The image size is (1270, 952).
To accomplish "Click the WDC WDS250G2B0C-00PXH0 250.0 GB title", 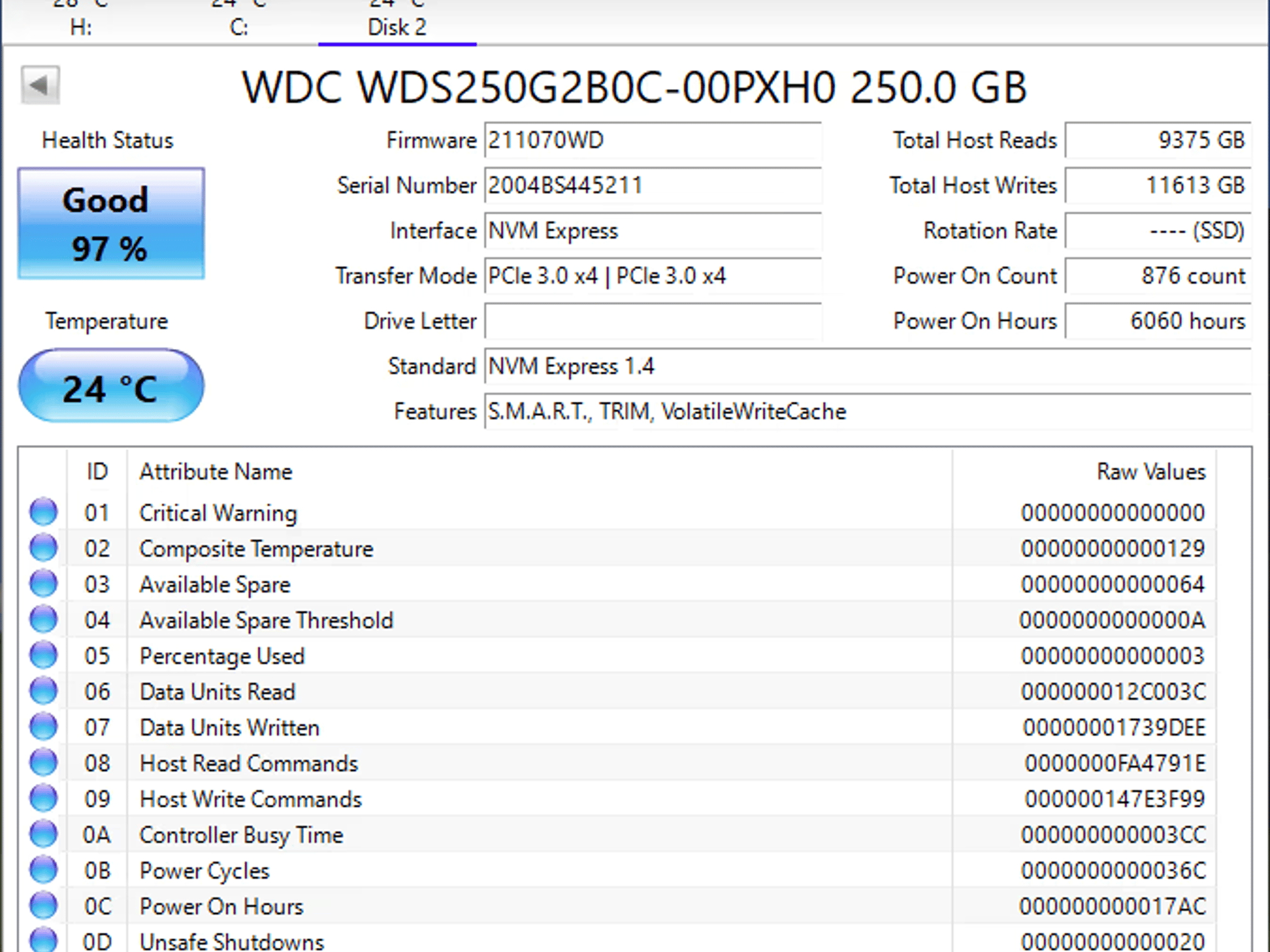I will click(x=634, y=87).
